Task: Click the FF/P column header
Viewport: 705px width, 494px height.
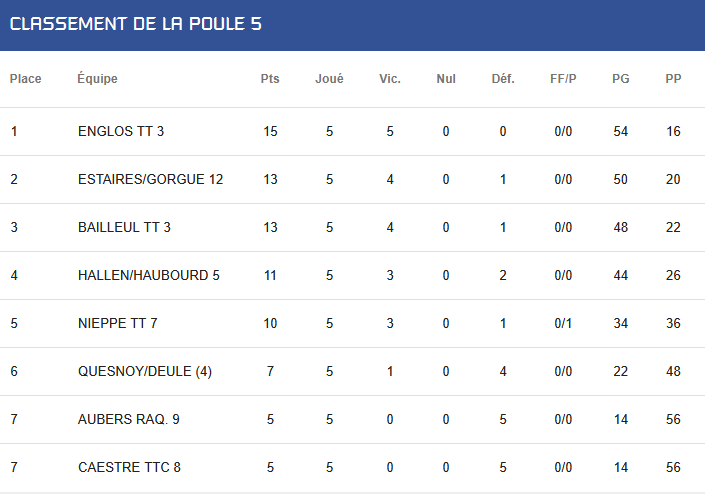Action: [563, 79]
